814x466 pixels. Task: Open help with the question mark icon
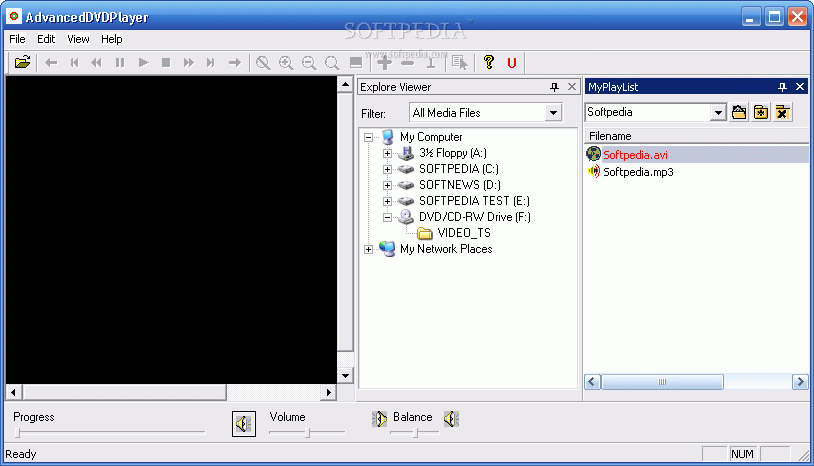point(489,62)
